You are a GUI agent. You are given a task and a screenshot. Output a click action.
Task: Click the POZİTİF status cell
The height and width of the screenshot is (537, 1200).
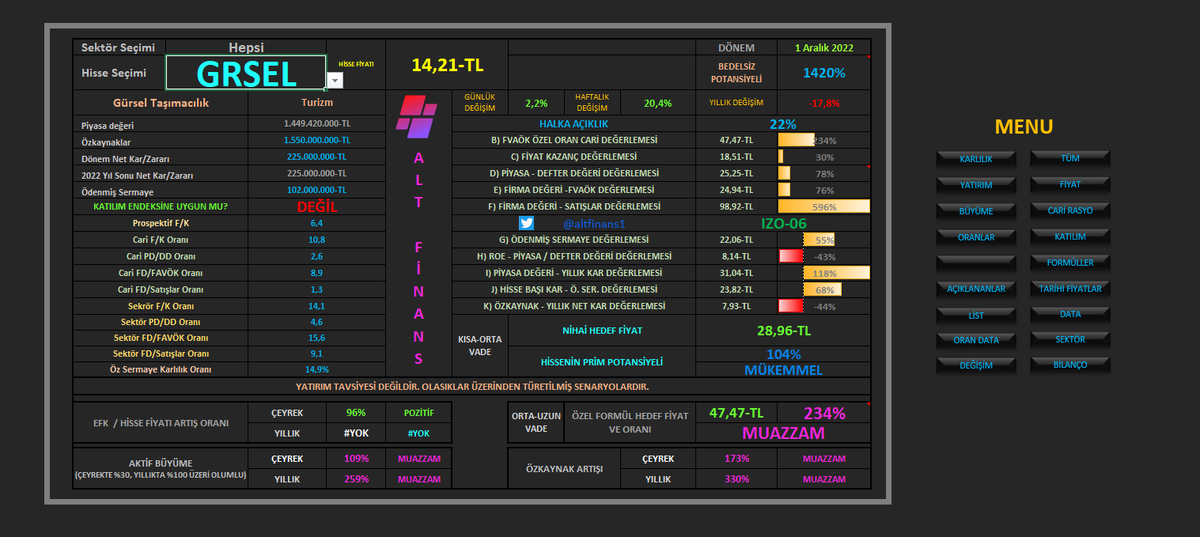419,413
